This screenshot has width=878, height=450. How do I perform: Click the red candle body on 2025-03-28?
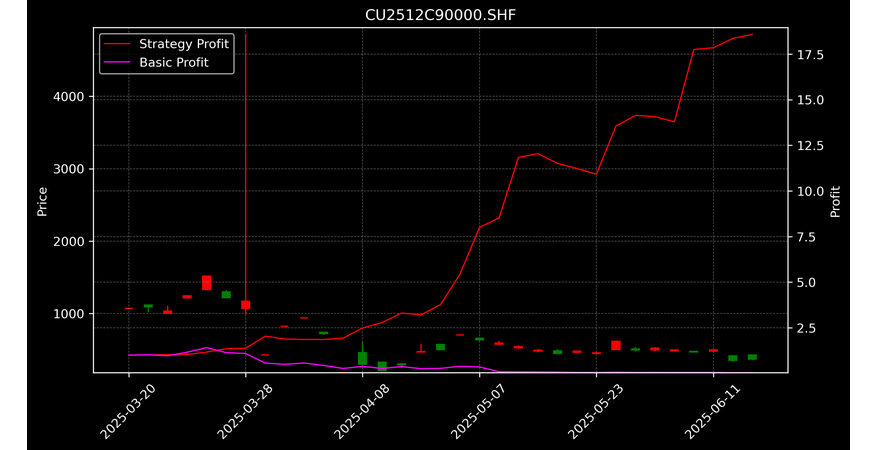point(245,305)
